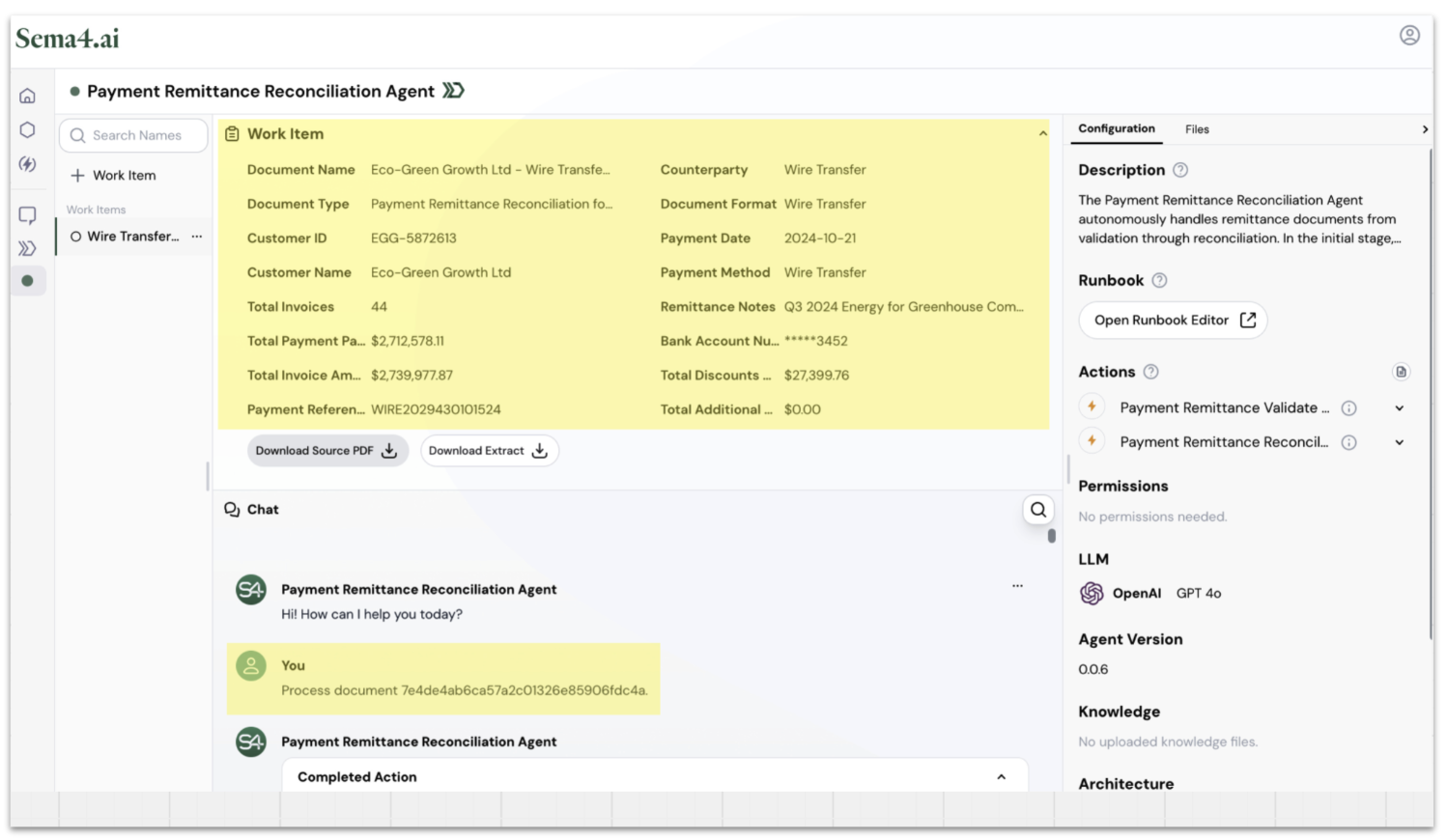The width and height of the screenshot is (1447, 840).
Task: Click the chat scrollbar thumb
Action: [x=1052, y=536]
